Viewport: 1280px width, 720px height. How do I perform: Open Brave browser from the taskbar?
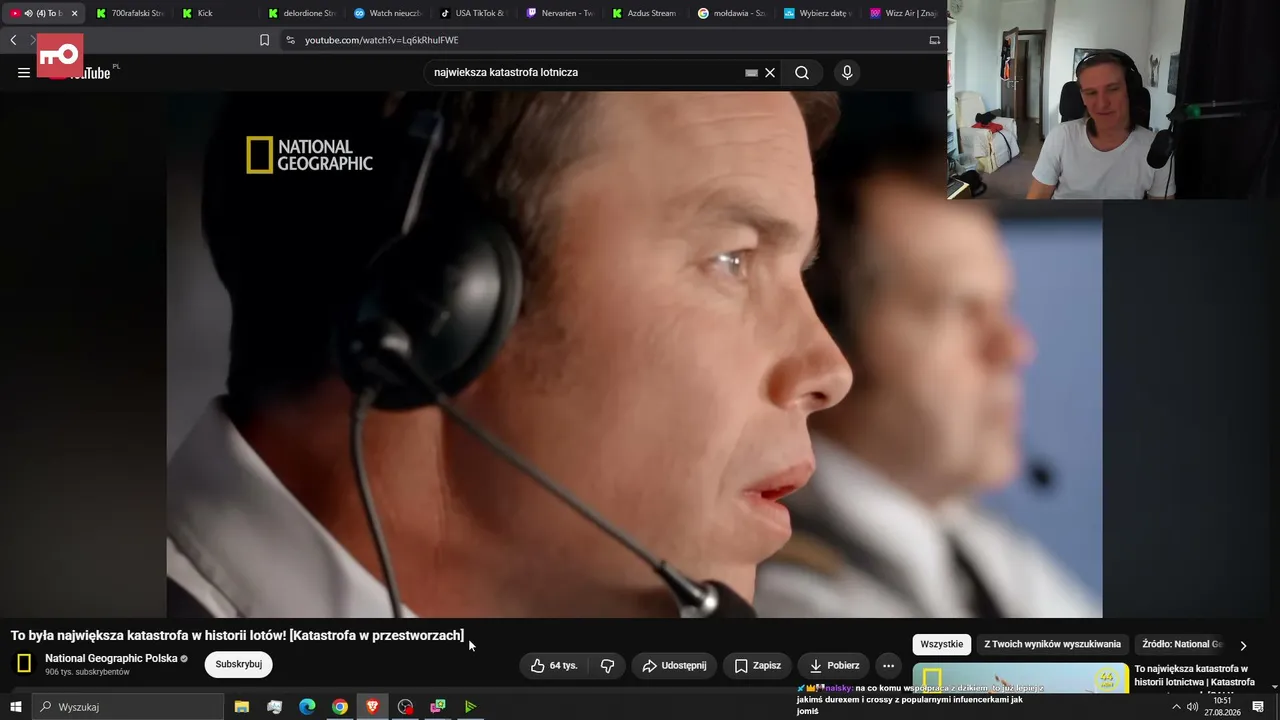coord(373,707)
